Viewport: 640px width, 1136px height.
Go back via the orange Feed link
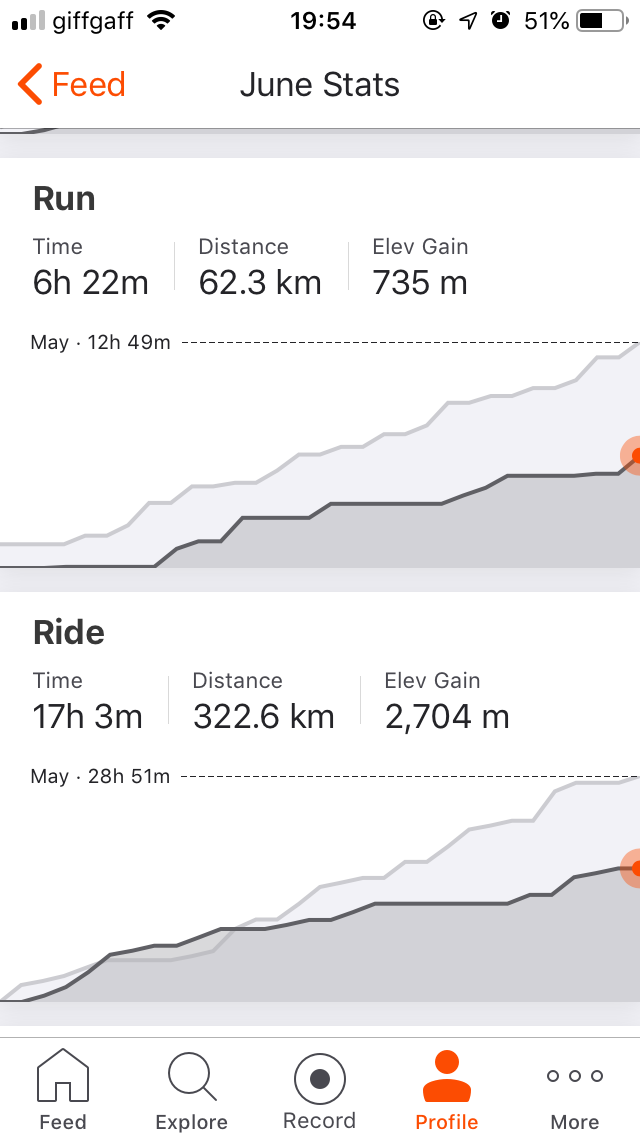pyautogui.click(x=88, y=85)
